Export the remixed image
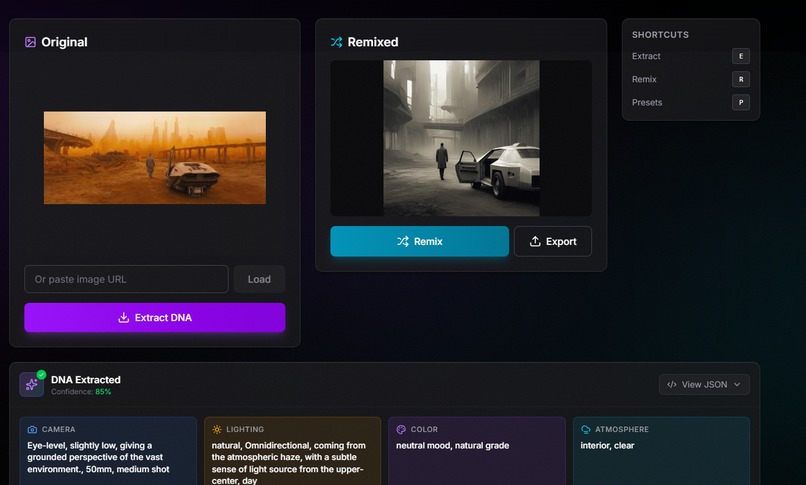Viewport: 806px width, 485px height. [553, 241]
